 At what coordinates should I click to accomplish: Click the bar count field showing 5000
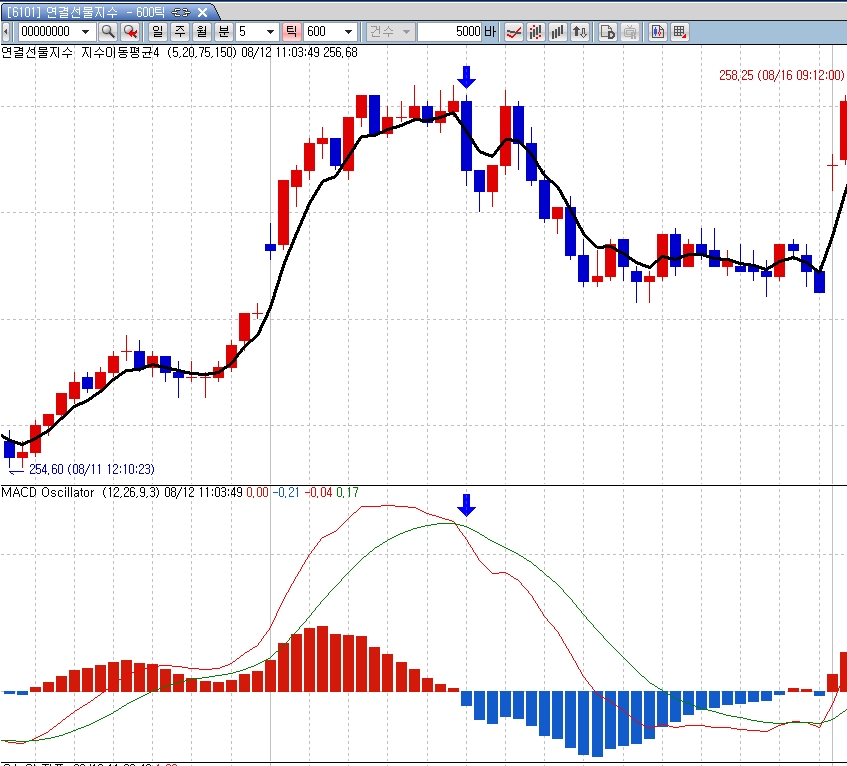449,32
